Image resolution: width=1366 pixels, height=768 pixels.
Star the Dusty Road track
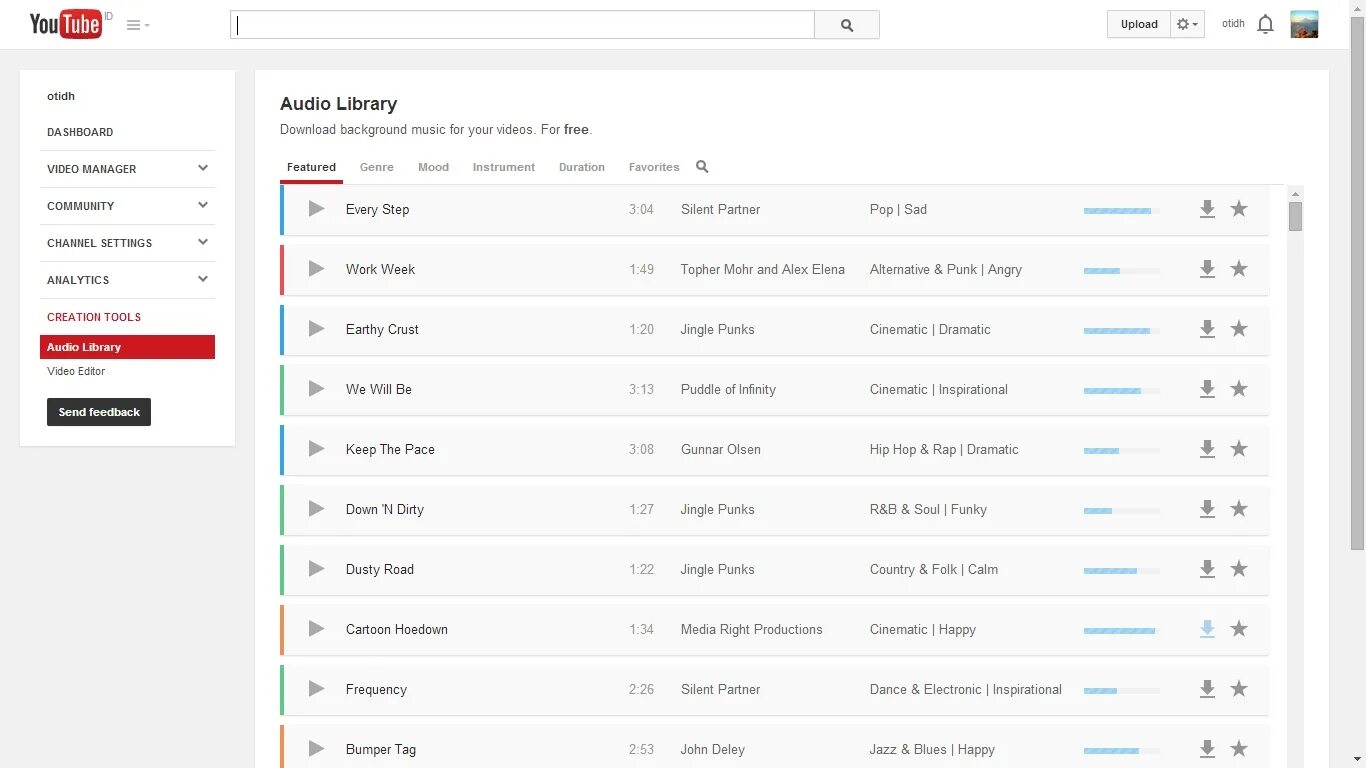point(1239,568)
